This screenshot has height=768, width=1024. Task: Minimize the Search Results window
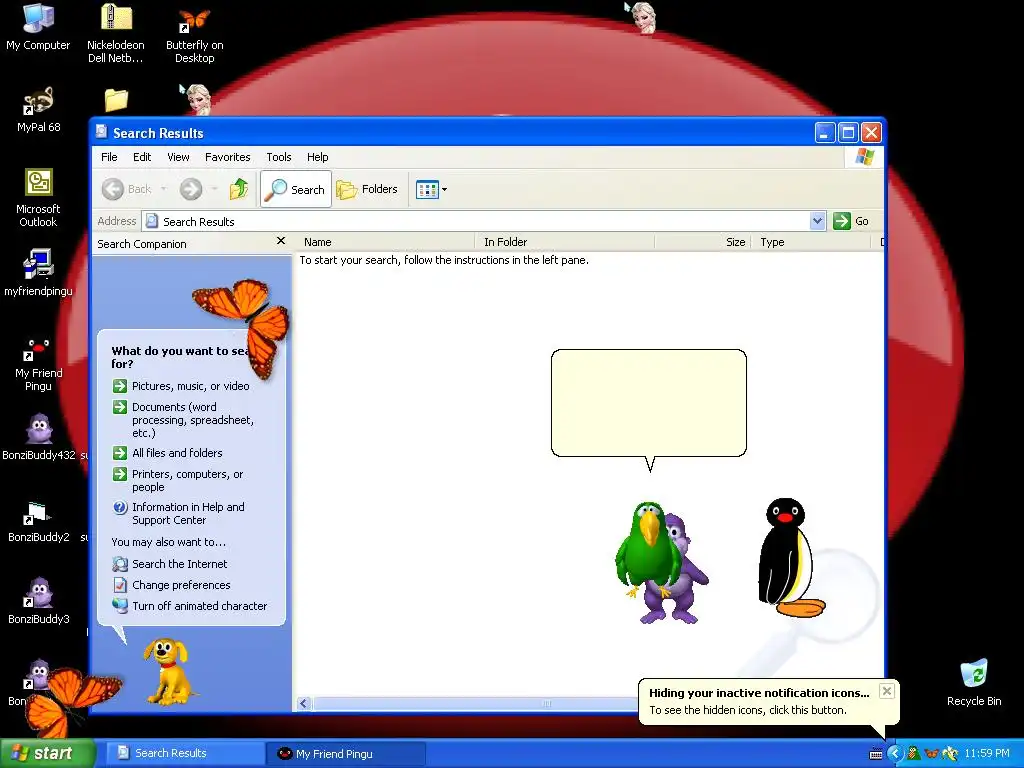click(825, 133)
